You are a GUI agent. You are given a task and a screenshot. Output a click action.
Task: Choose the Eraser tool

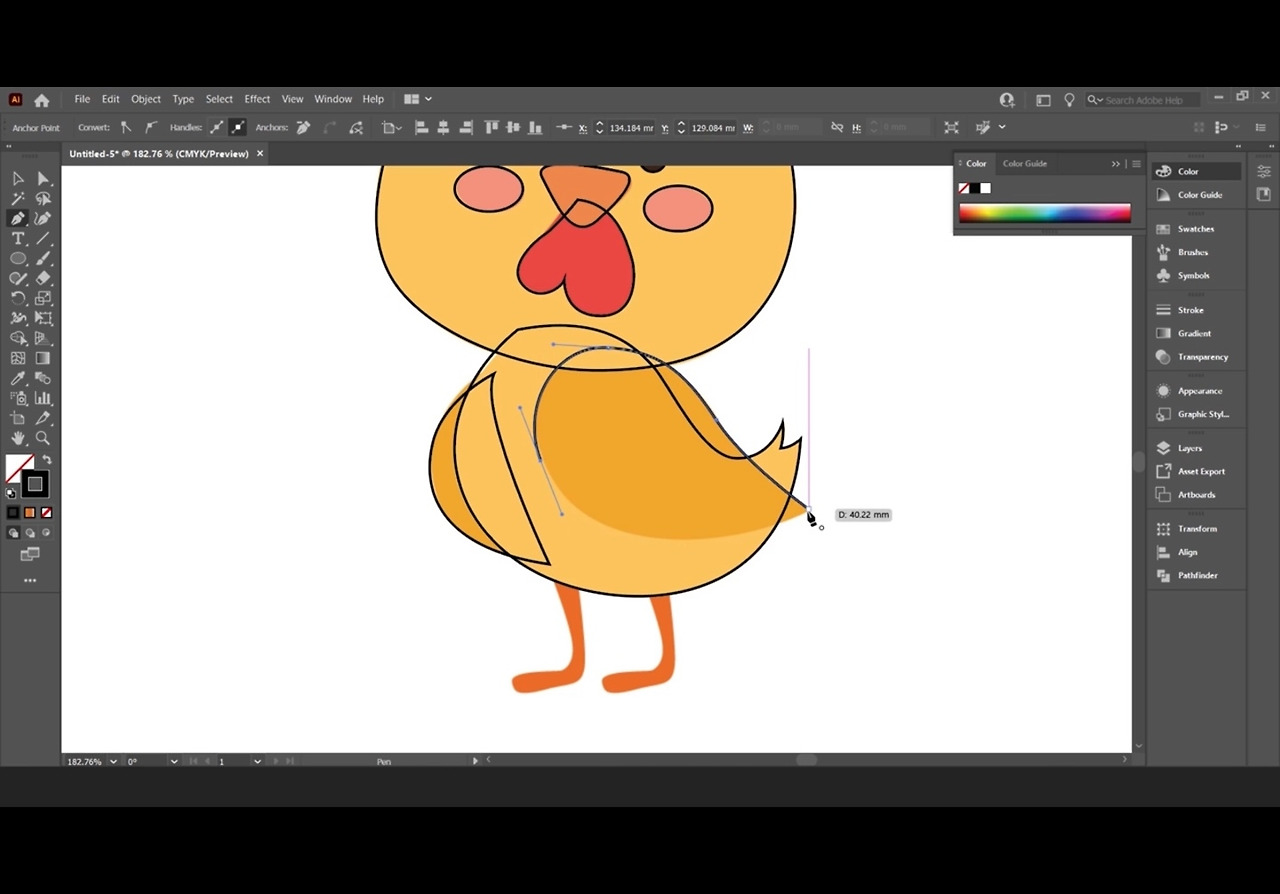point(43,278)
